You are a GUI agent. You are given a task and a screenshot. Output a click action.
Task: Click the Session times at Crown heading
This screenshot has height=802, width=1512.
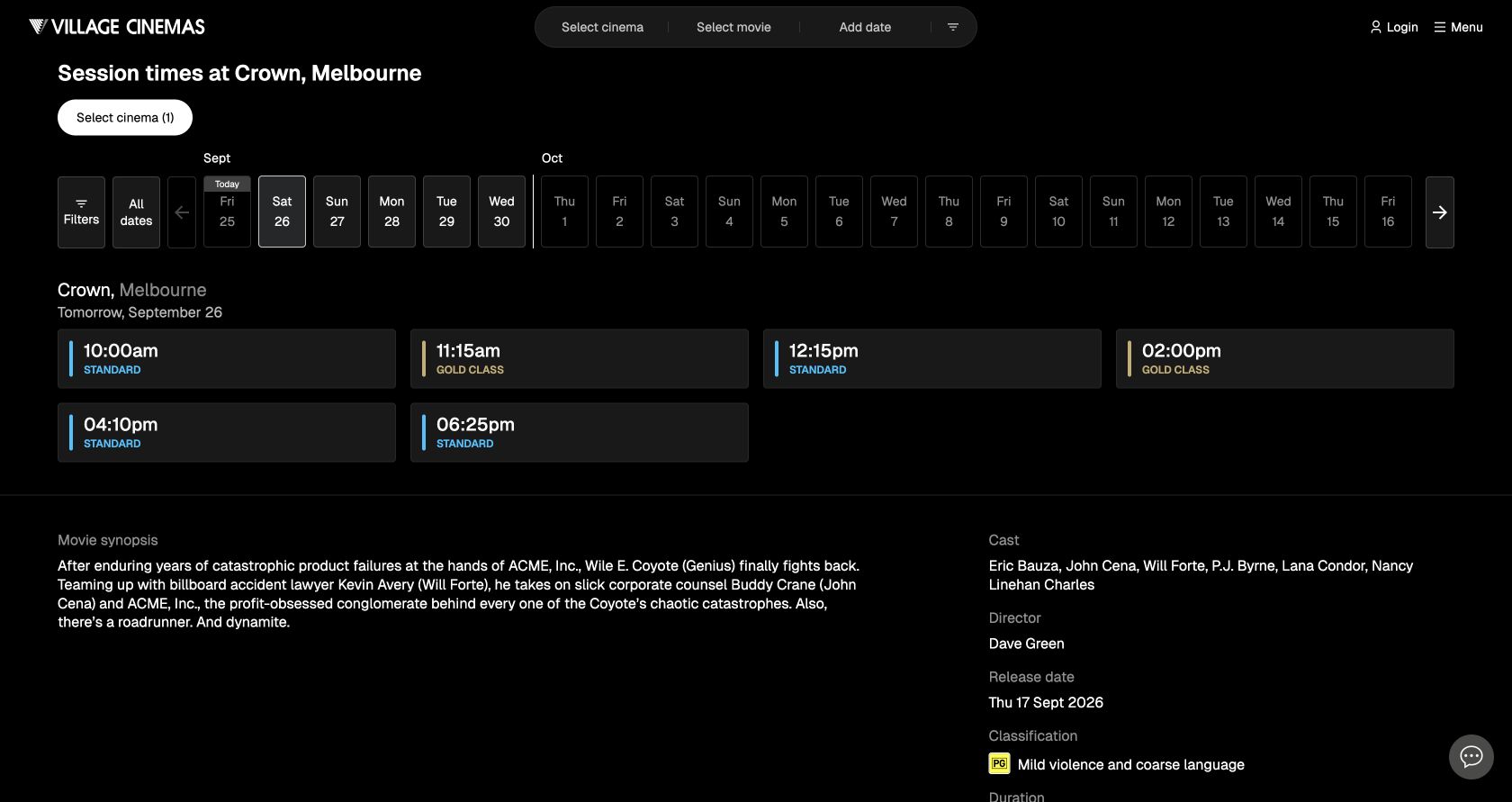click(239, 73)
